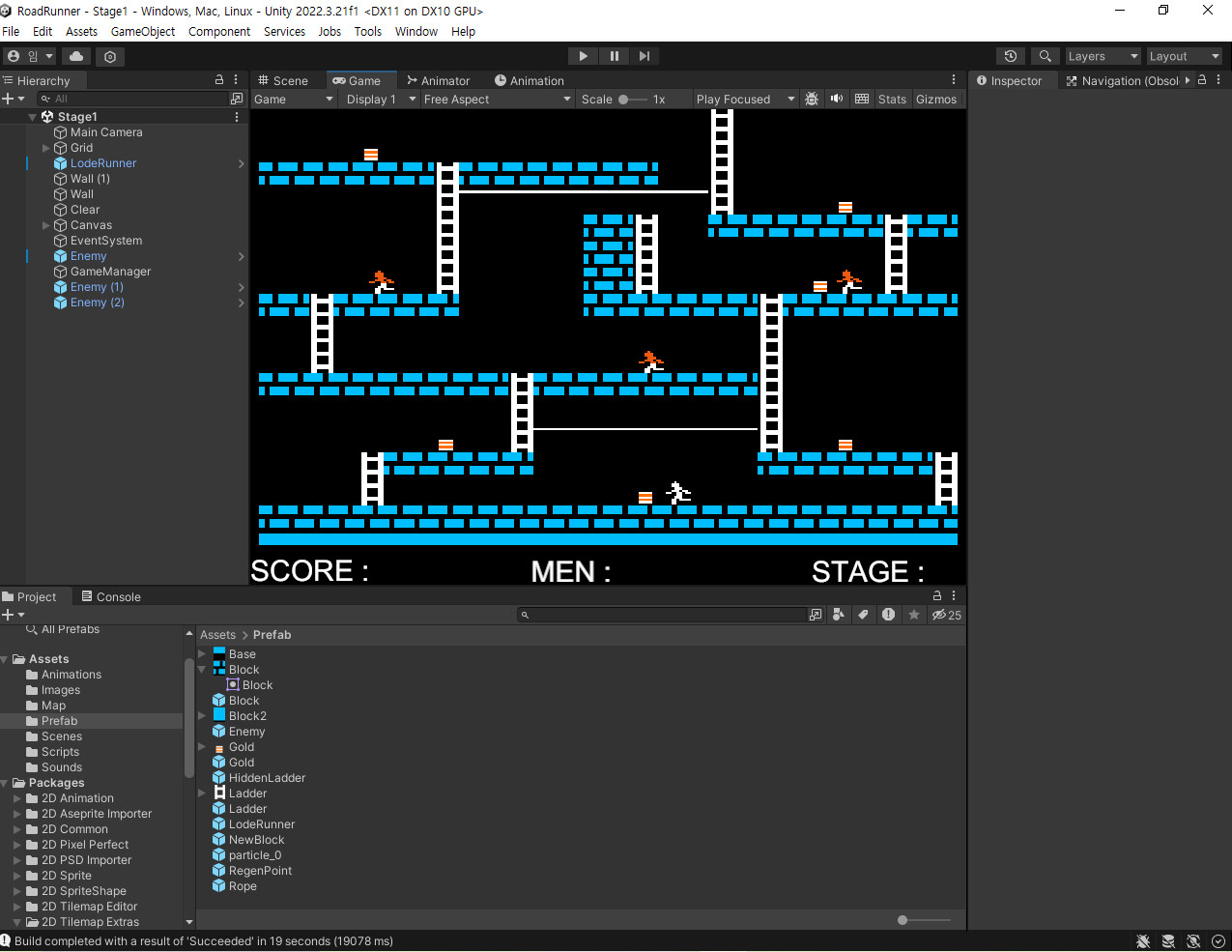Click the Project panel search field

pos(667,615)
